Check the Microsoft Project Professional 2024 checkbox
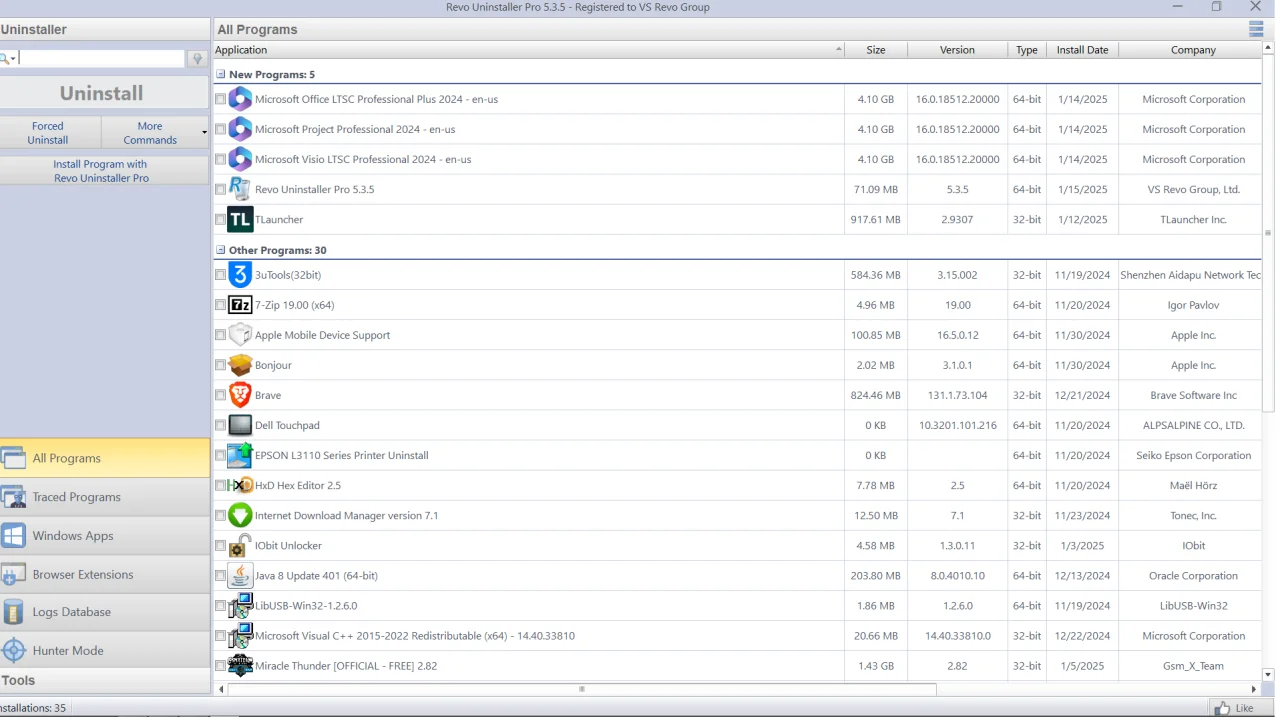Viewport: 1280px width, 721px height. point(220,129)
